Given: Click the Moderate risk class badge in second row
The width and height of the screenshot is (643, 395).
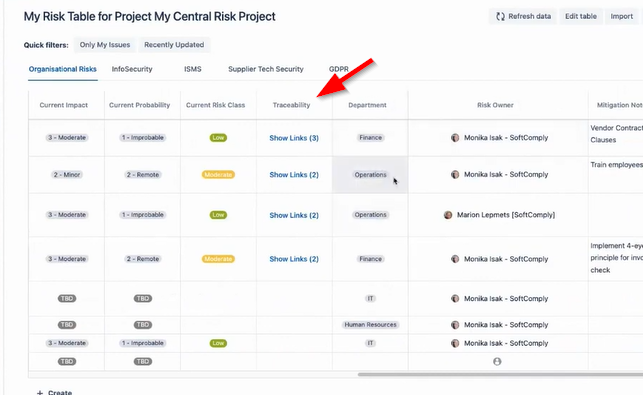Looking at the screenshot, I should coord(218,175).
